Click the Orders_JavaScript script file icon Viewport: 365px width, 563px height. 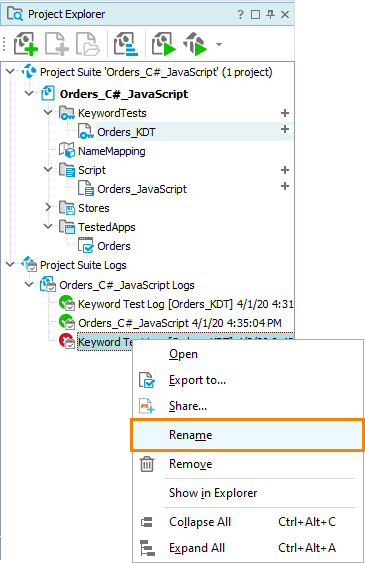[x=86, y=189]
